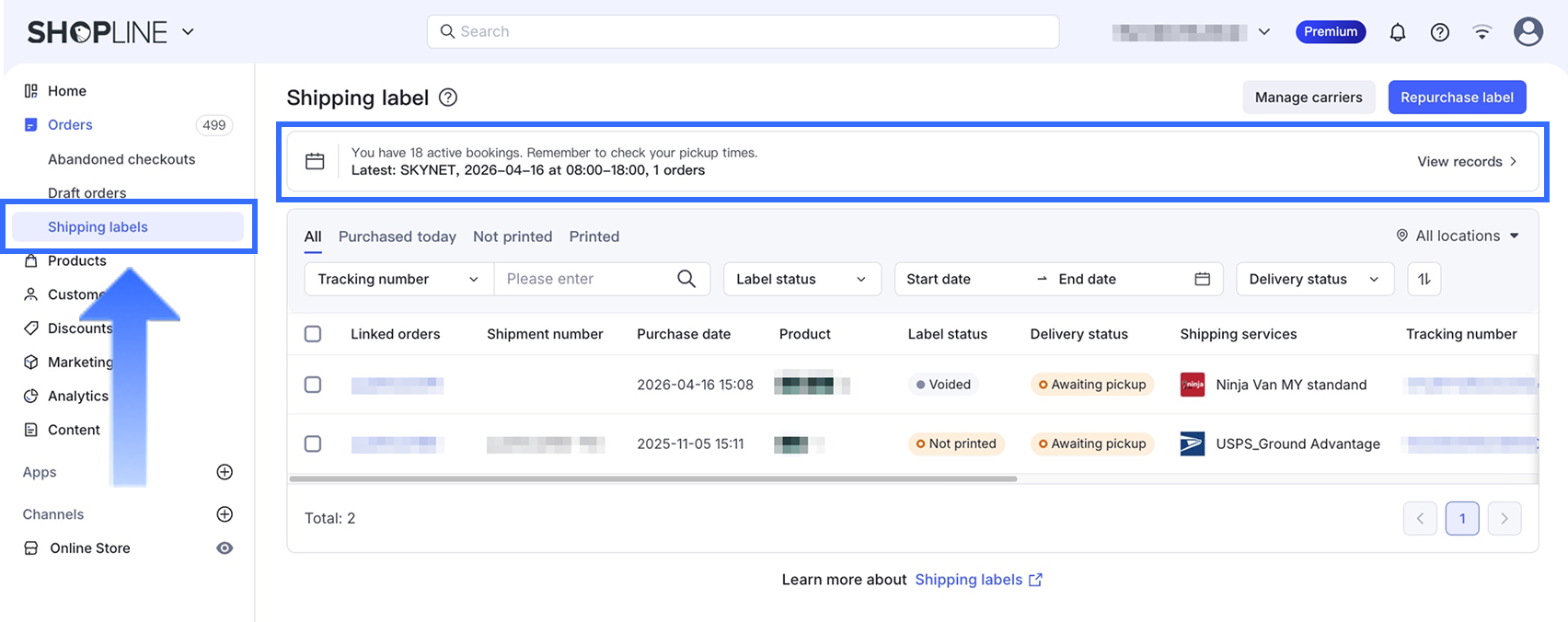Screen dimensions: 1568x622
Task: Expand the Label status dropdown
Action: (801, 279)
